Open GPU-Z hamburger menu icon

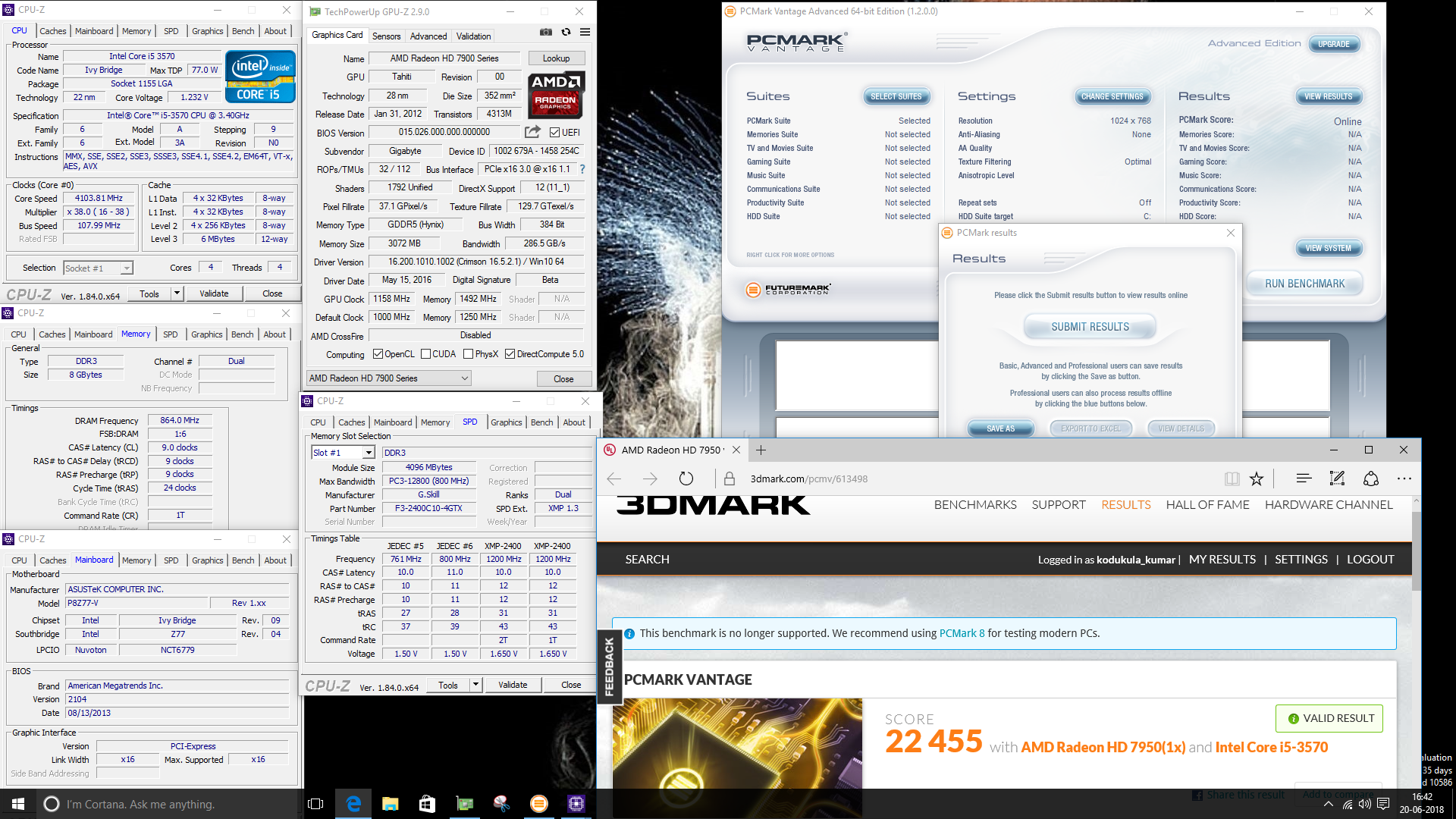(x=585, y=33)
